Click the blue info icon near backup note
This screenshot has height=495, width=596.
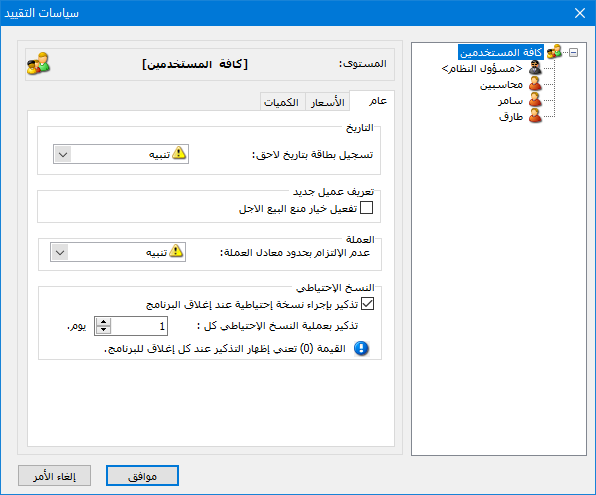pyautogui.click(x=361, y=348)
